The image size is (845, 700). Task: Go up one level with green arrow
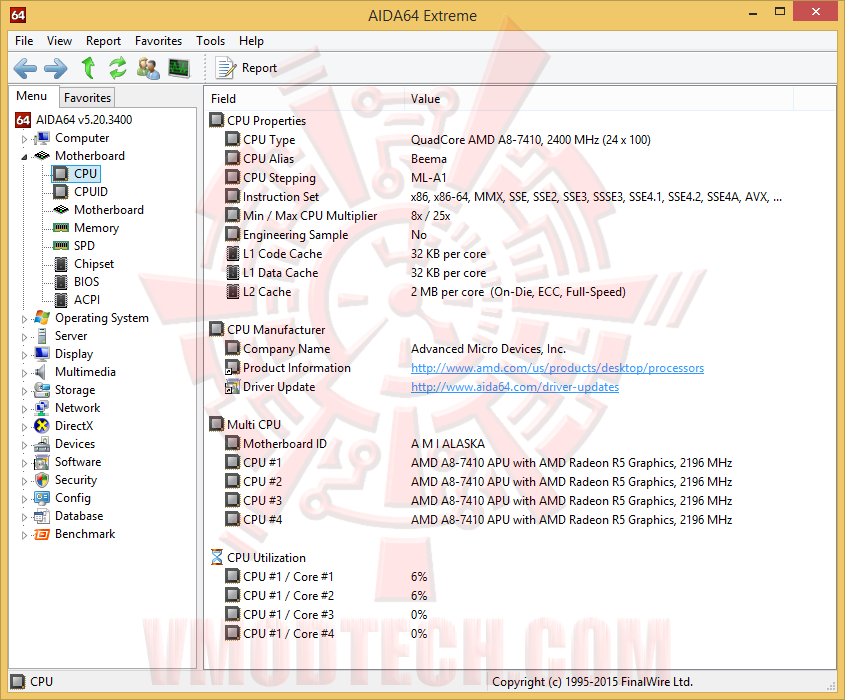pos(88,68)
